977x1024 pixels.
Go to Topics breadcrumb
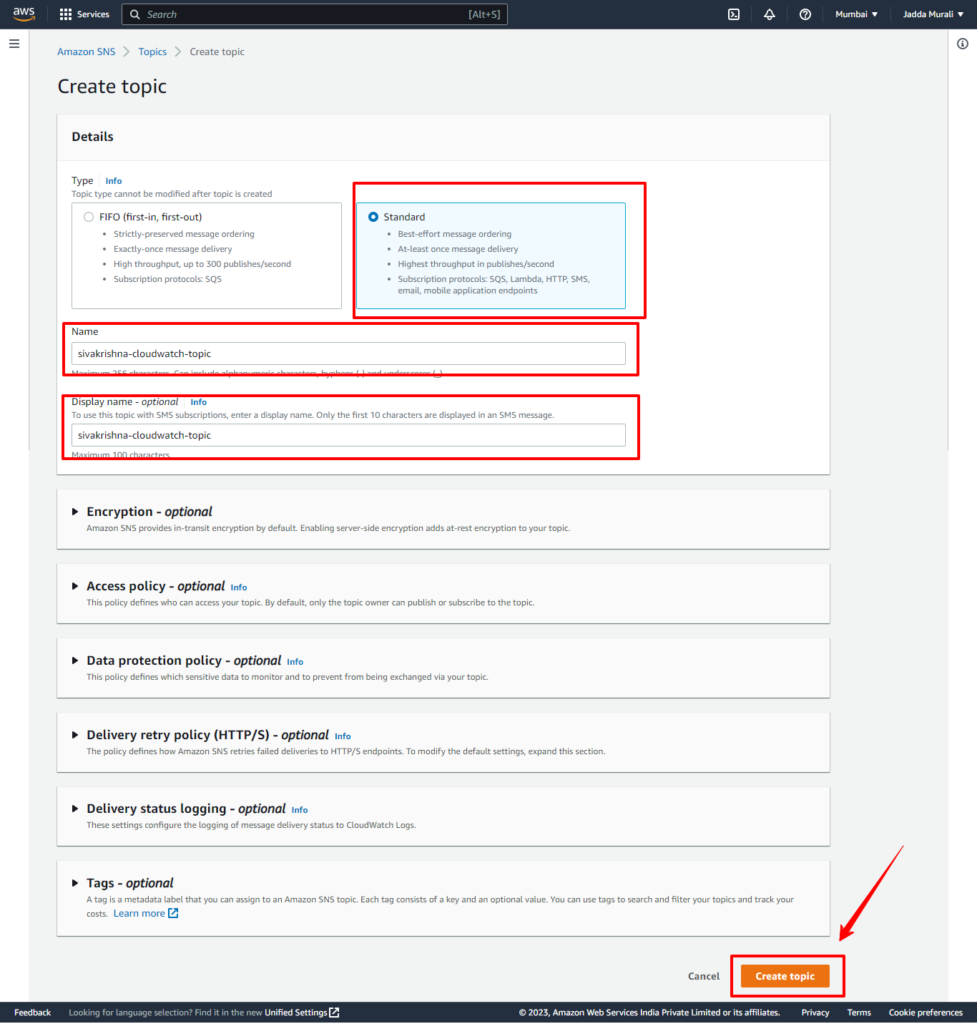(152, 52)
